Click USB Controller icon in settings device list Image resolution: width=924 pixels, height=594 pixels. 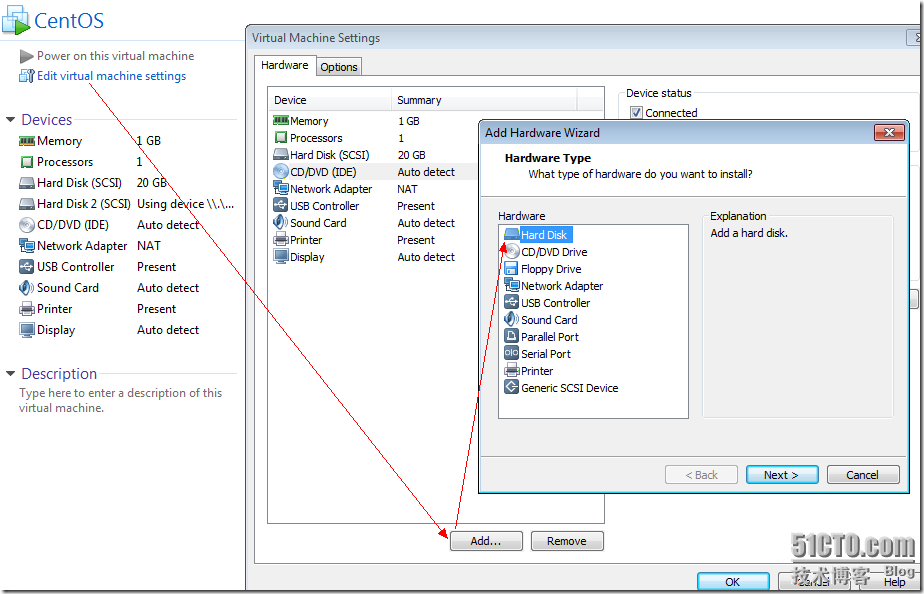click(280, 206)
